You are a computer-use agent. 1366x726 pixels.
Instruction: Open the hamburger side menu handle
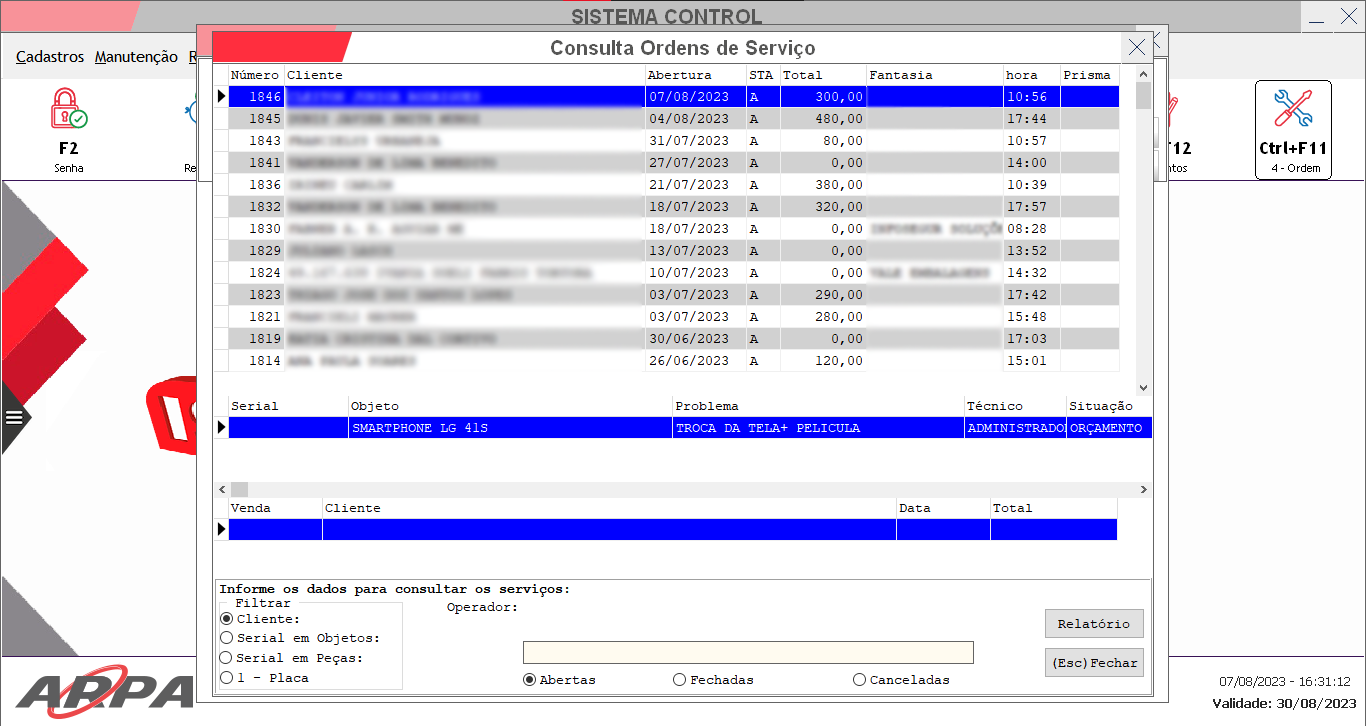pos(14,418)
